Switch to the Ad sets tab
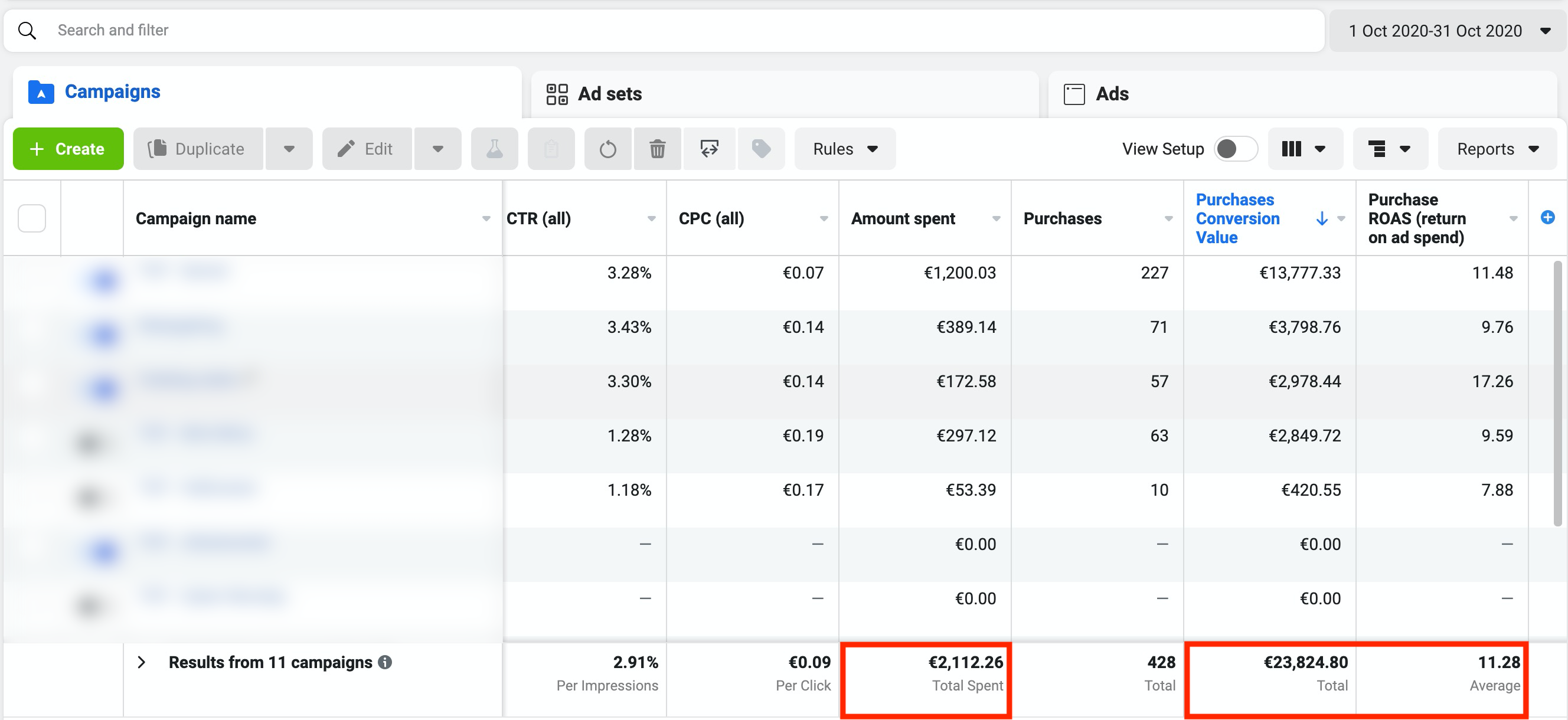 tap(609, 94)
